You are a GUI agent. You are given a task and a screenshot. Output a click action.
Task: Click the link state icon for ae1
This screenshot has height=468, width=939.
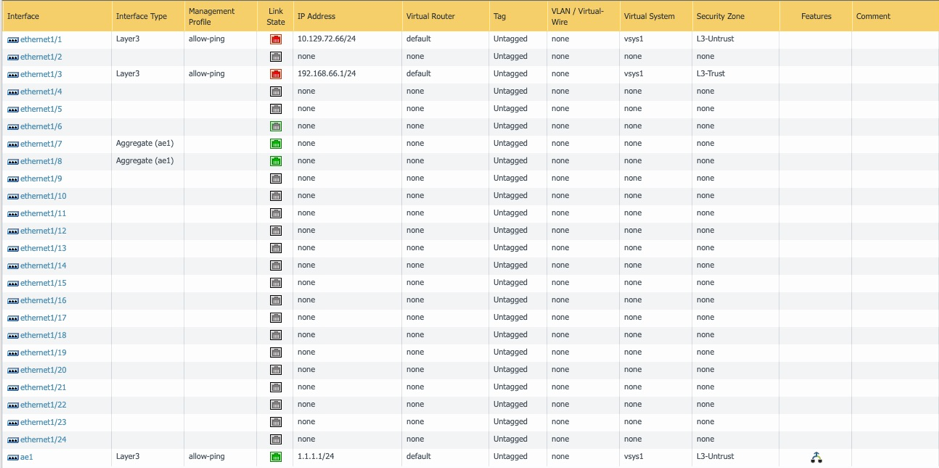click(276, 457)
